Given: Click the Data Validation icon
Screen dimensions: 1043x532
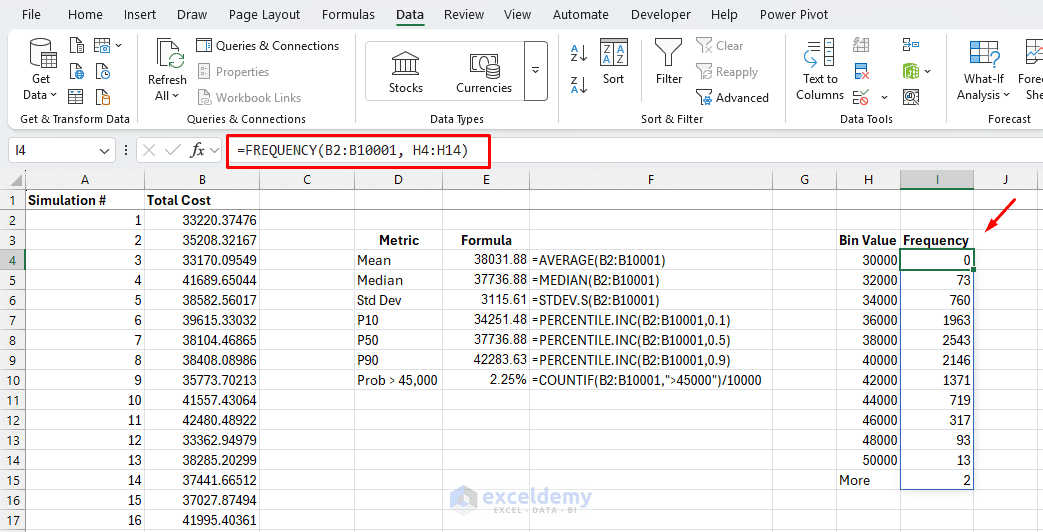Looking at the screenshot, I should coord(861,97).
